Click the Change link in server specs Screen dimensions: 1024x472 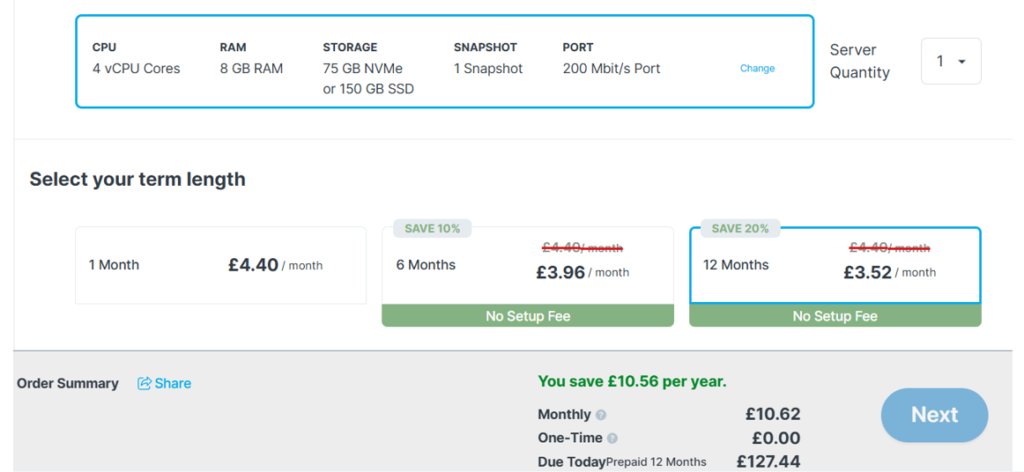click(757, 69)
